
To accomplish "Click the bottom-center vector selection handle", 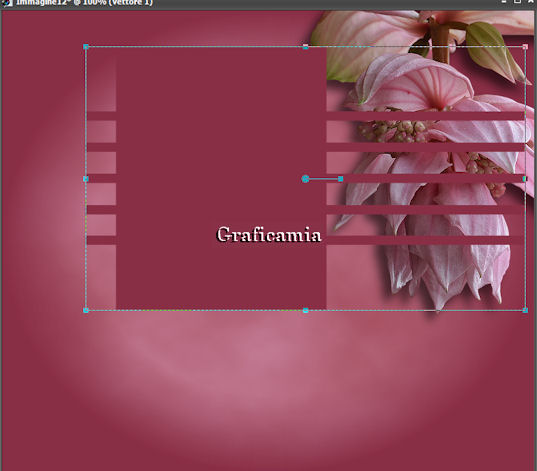I will coord(305,310).
